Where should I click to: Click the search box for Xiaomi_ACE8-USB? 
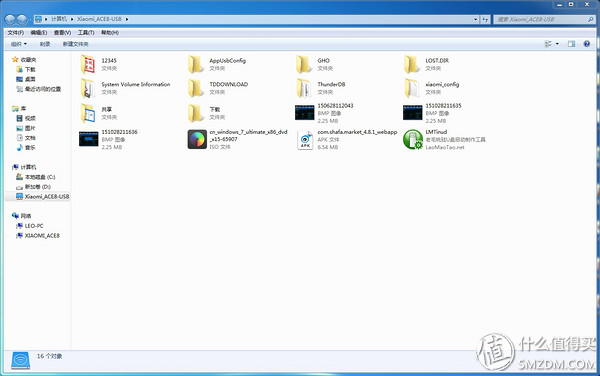(x=544, y=19)
